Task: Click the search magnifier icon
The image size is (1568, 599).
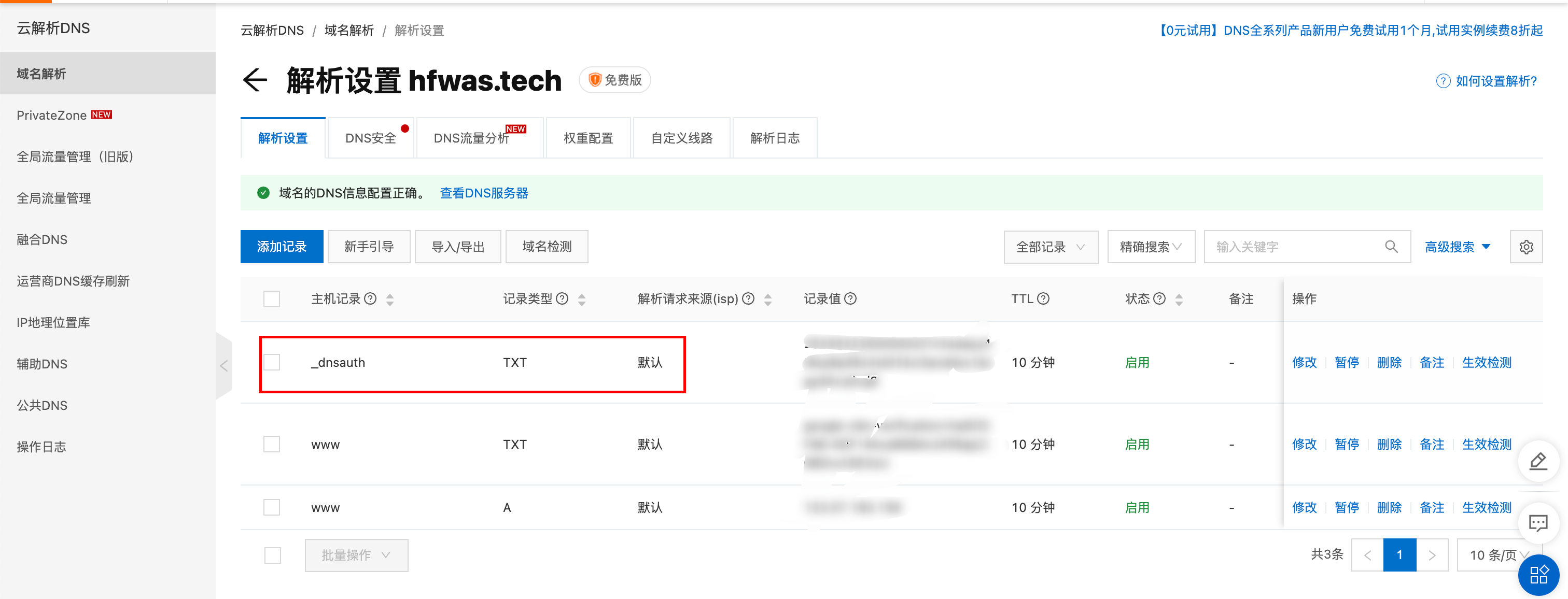Action: click(x=1391, y=246)
